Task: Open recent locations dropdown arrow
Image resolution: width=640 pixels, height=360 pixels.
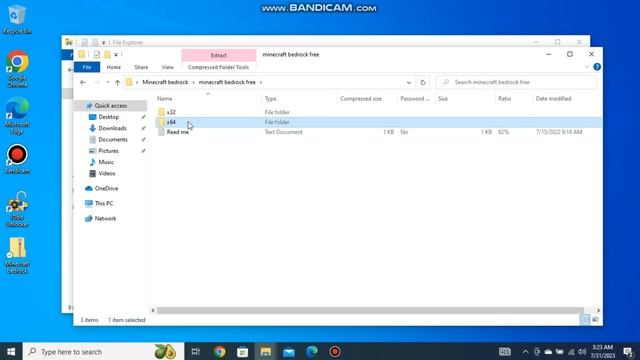Action: pos(107,82)
